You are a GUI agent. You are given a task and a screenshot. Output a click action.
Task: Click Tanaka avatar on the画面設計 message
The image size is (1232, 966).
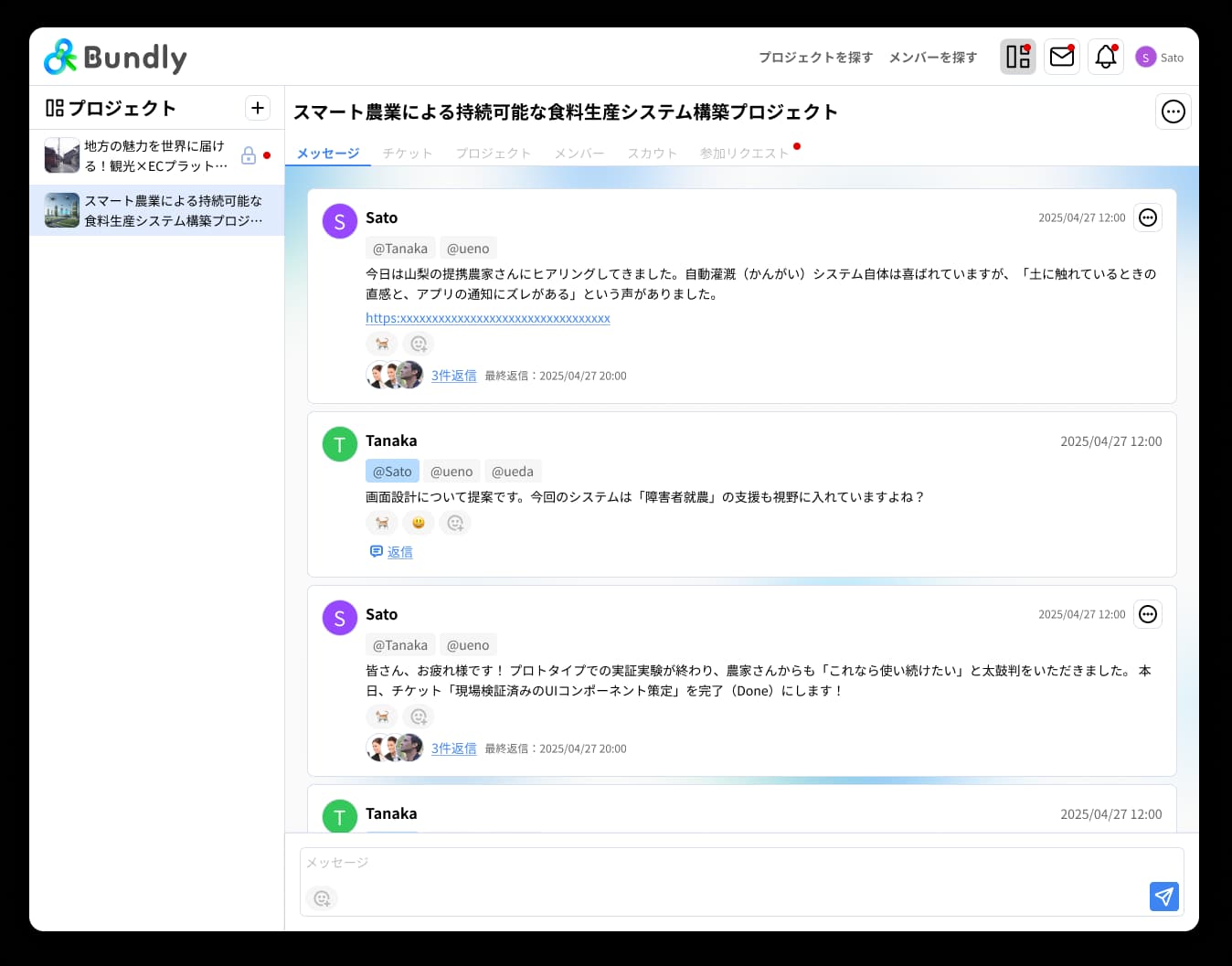point(340,444)
